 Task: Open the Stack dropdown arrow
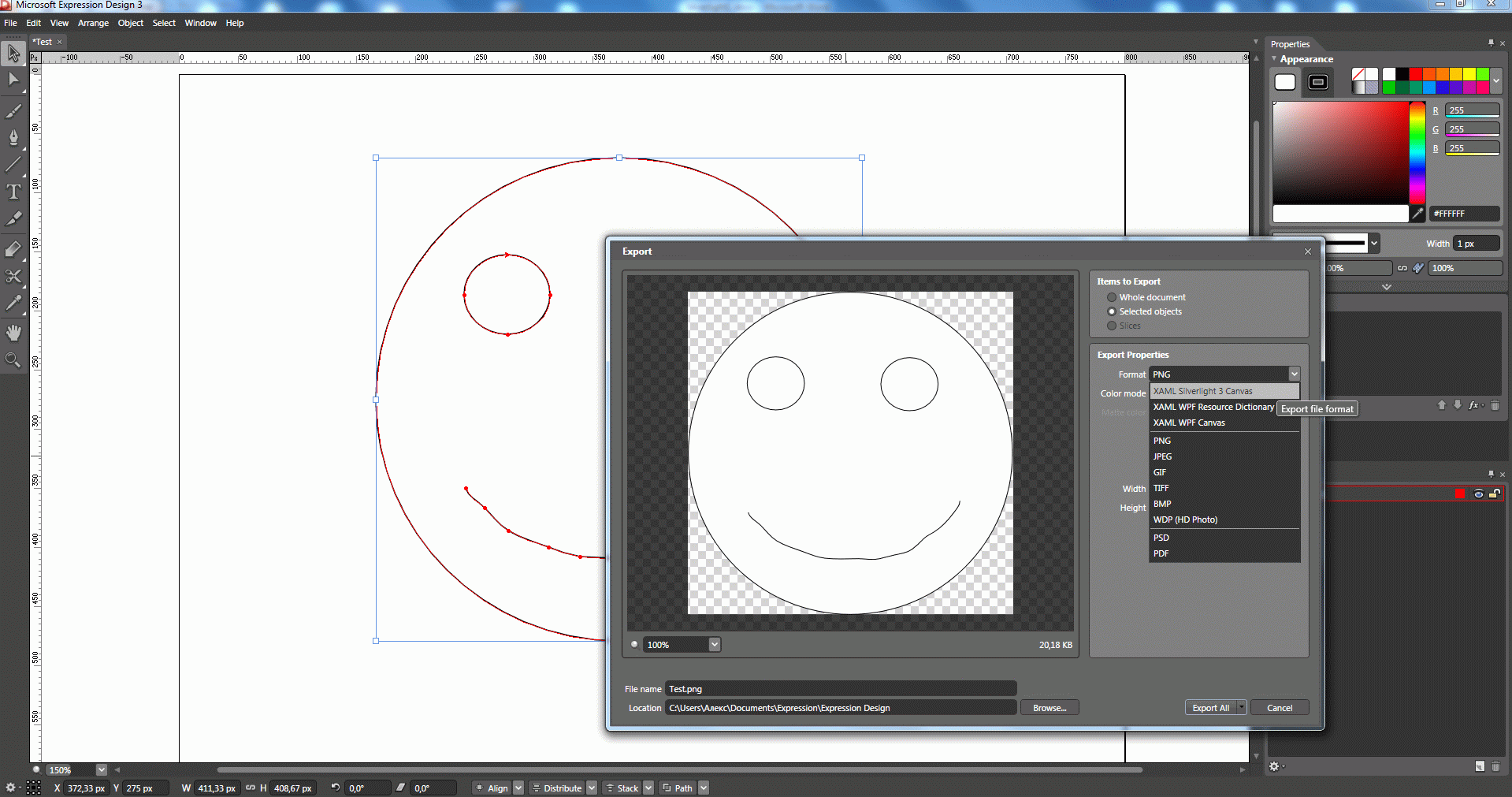[x=648, y=788]
